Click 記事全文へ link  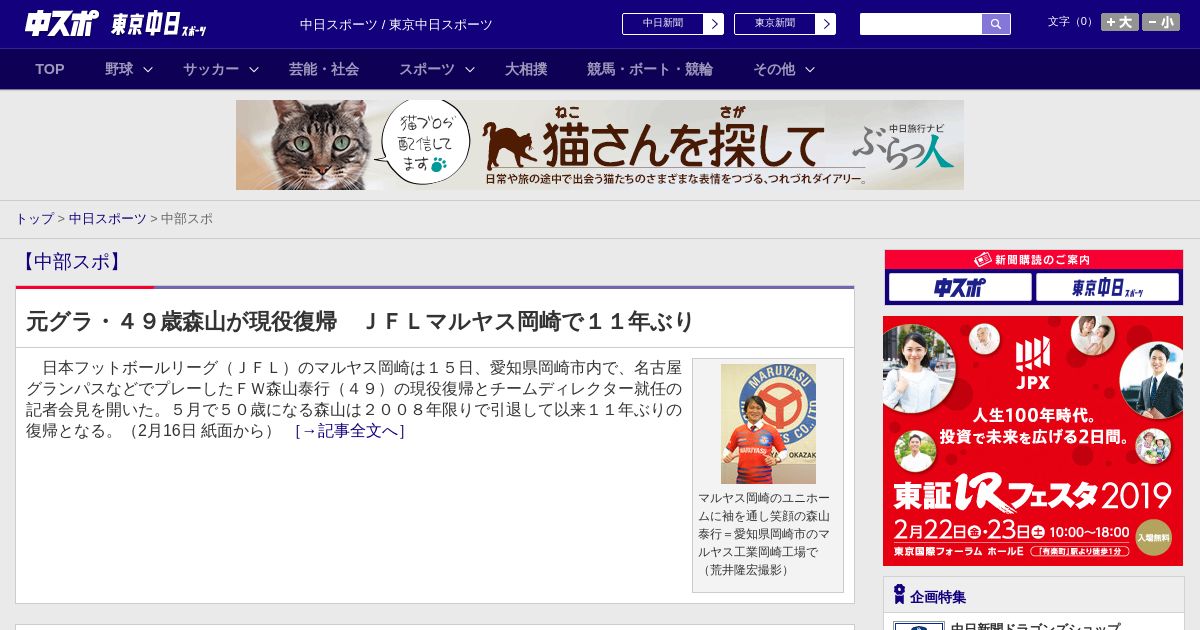click(x=350, y=431)
